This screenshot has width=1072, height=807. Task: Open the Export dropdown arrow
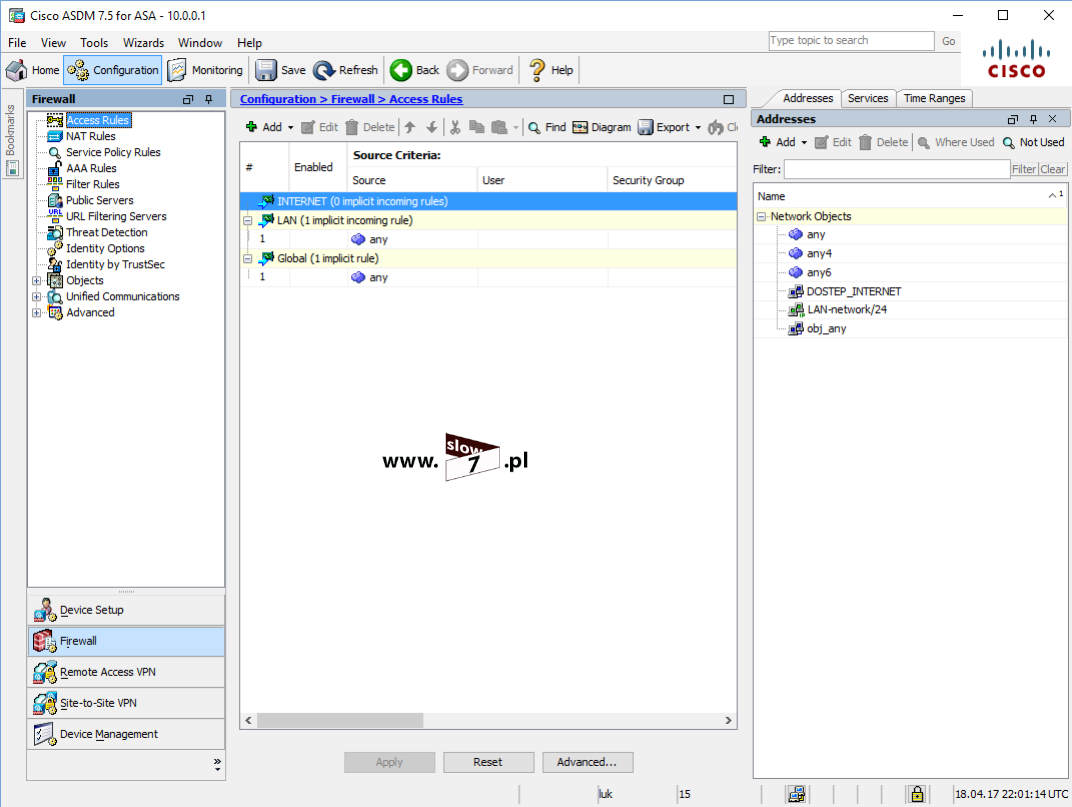(x=698, y=128)
